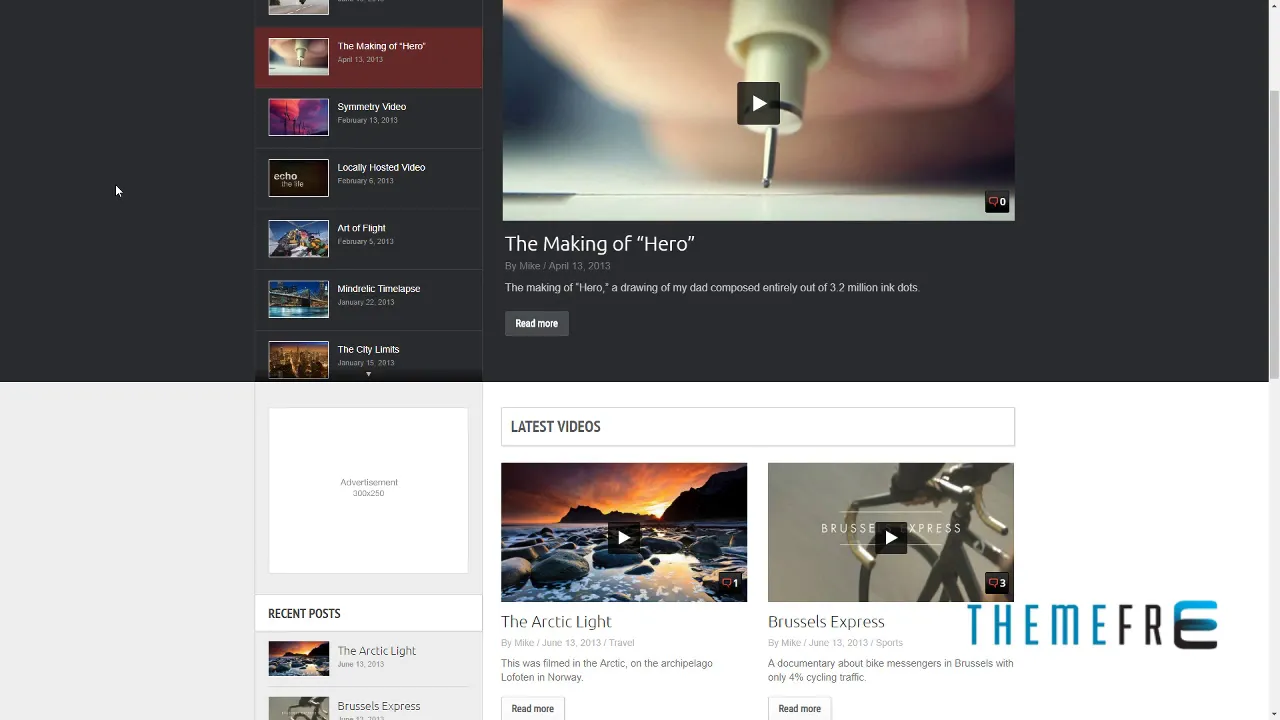
Task: Open the Sports category link
Action: [x=889, y=643]
